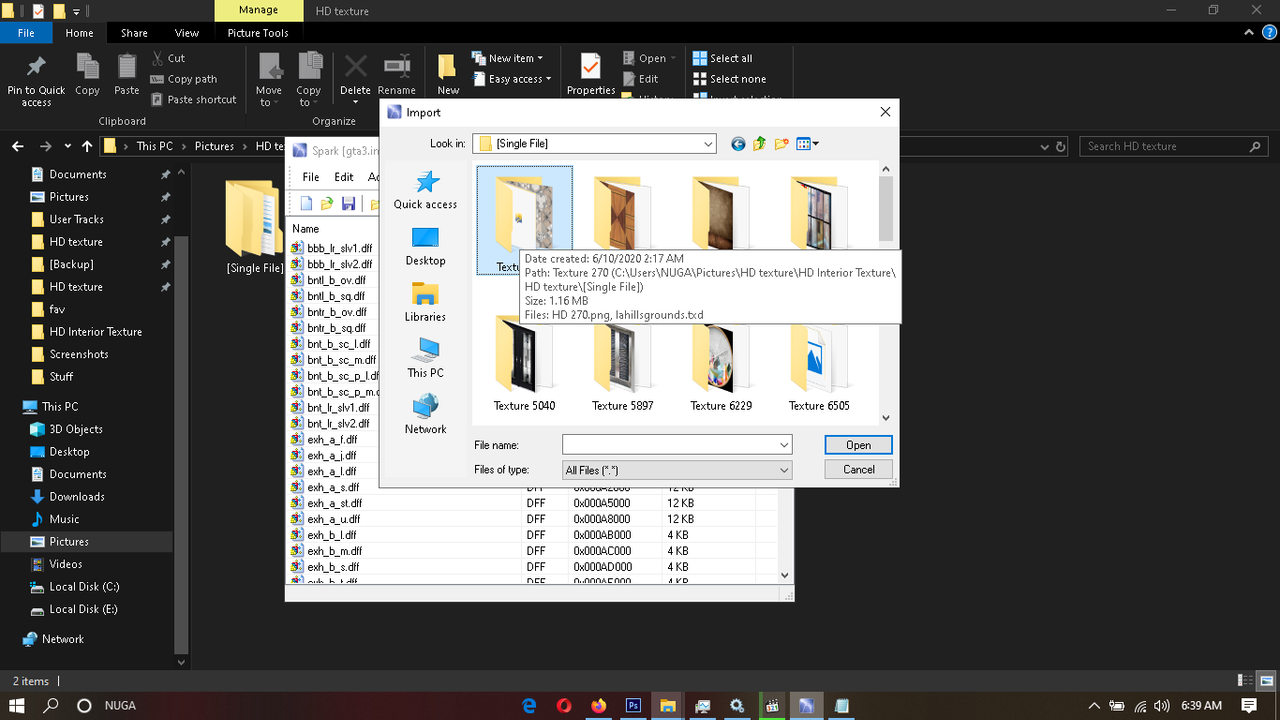
Task: Select the Texture 5897 folder
Action: click(x=622, y=363)
